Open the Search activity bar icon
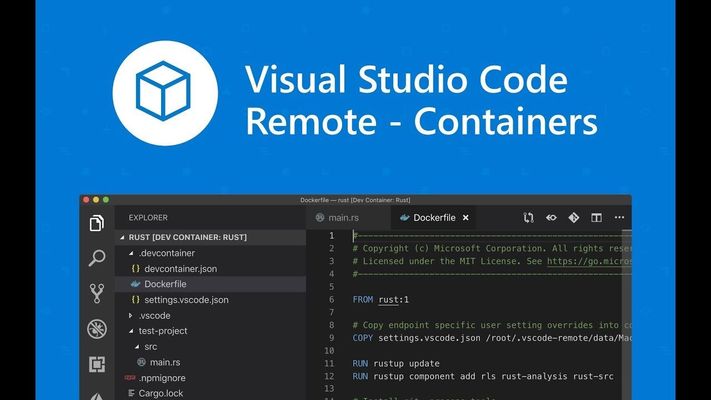The width and height of the screenshot is (711, 400). tap(97, 258)
